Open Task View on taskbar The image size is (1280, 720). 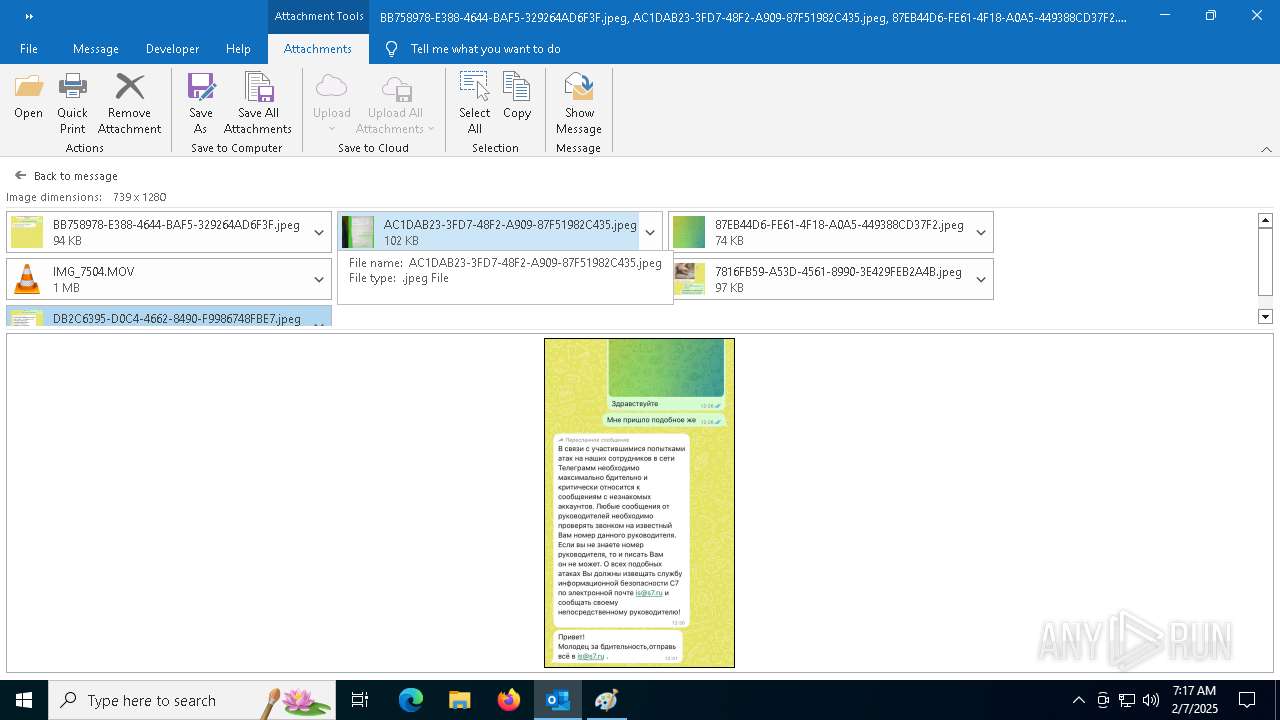(x=360, y=700)
